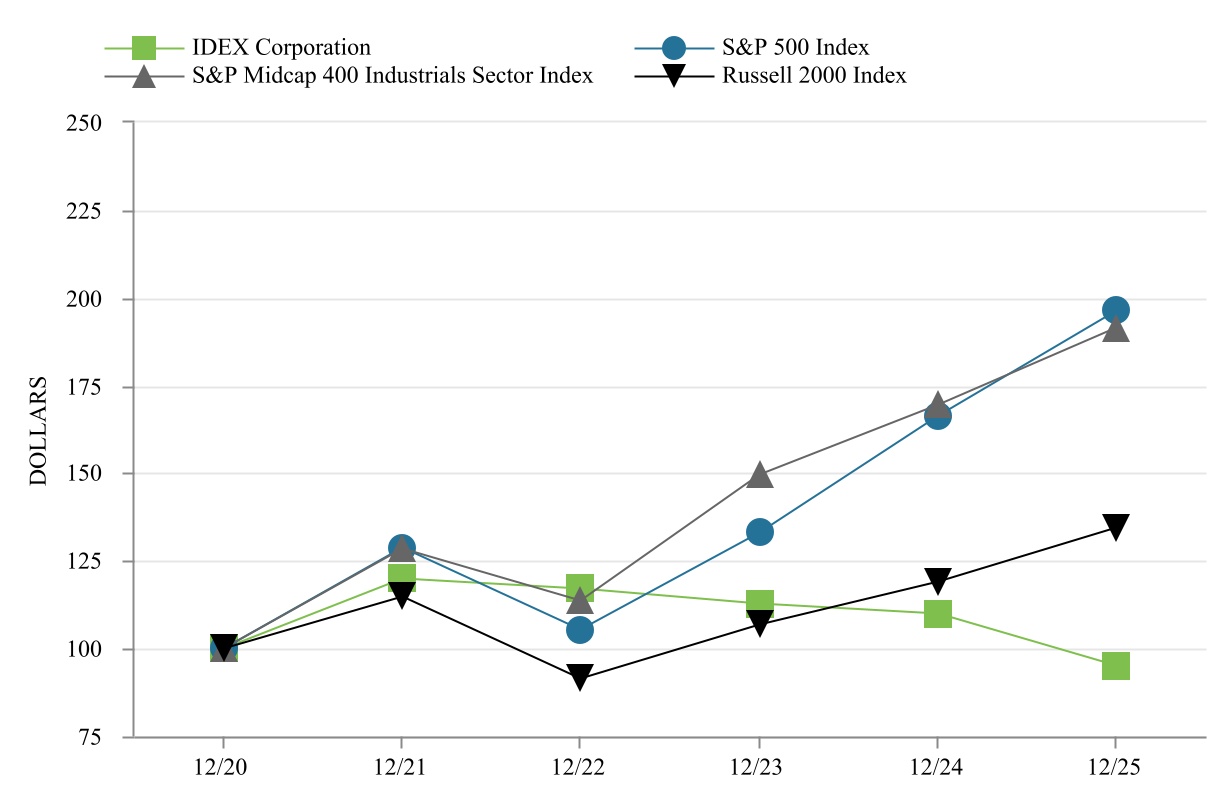The width and height of the screenshot is (1226, 800).
Task: Click the IDEX Corporation green square legend marker
Action: pyautogui.click(x=145, y=47)
